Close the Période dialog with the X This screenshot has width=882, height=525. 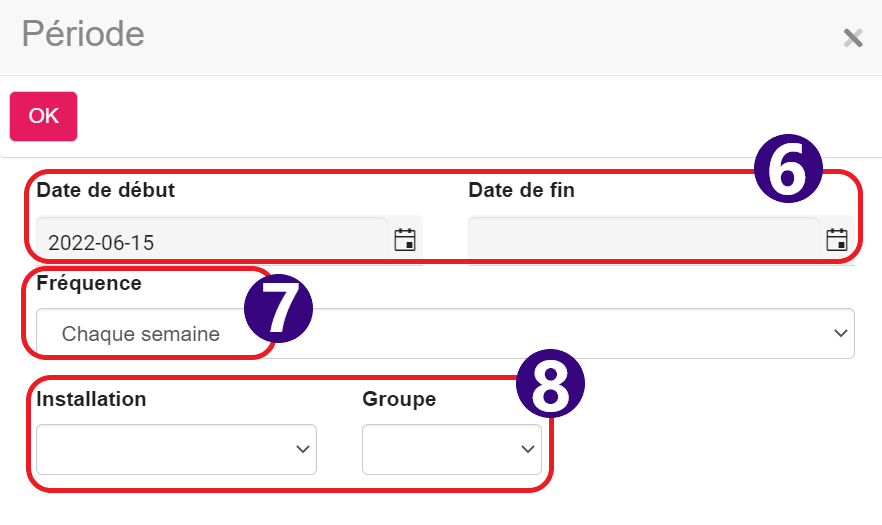click(x=853, y=38)
